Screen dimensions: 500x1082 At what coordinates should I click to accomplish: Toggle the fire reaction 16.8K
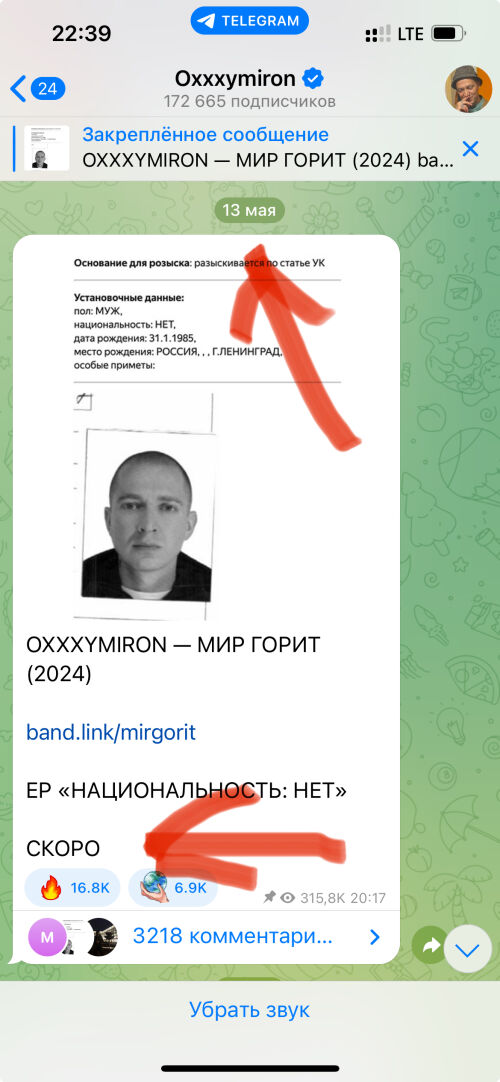[x=72, y=887]
